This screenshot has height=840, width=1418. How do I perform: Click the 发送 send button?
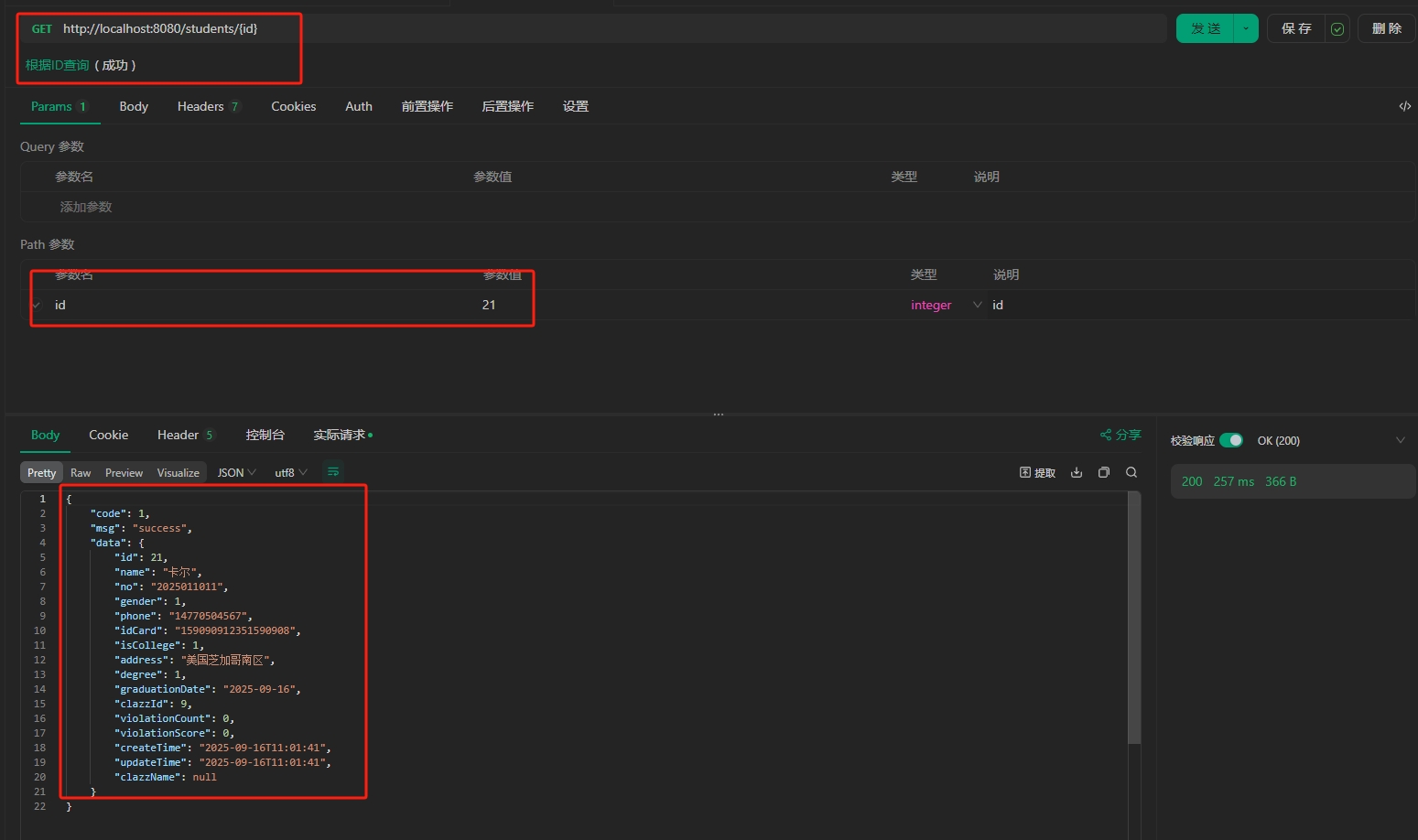coord(1205,28)
